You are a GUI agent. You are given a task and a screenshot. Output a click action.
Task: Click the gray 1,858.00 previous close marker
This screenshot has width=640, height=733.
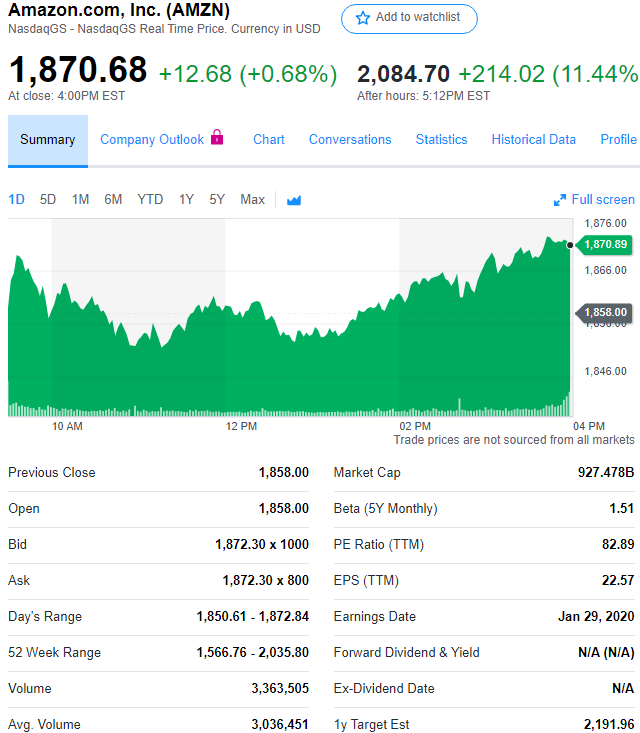(x=604, y=312)
